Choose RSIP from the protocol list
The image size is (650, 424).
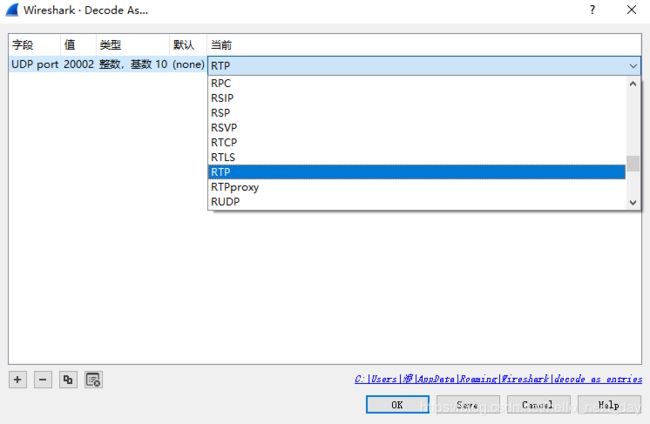[416, 98]
